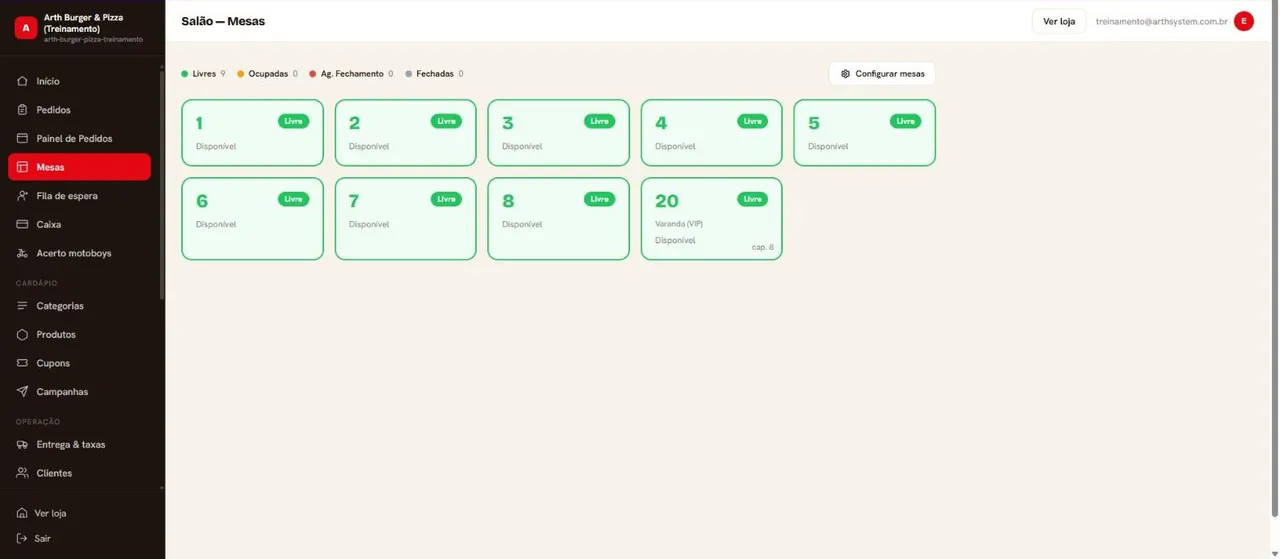Image resolution: width=1280 pixels, height=559 pixels.
Task: Open table 3 card
Action: (558, 132)
